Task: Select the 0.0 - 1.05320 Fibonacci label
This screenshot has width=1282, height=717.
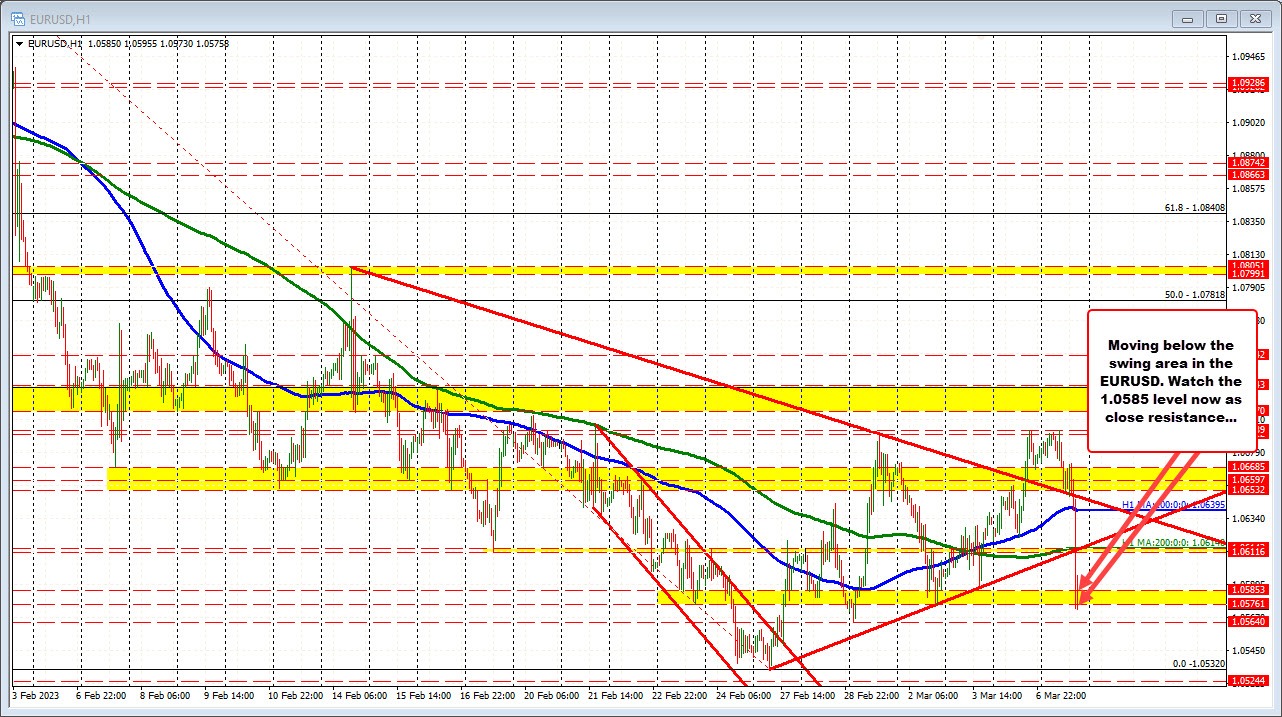Action: (1199, 663)
